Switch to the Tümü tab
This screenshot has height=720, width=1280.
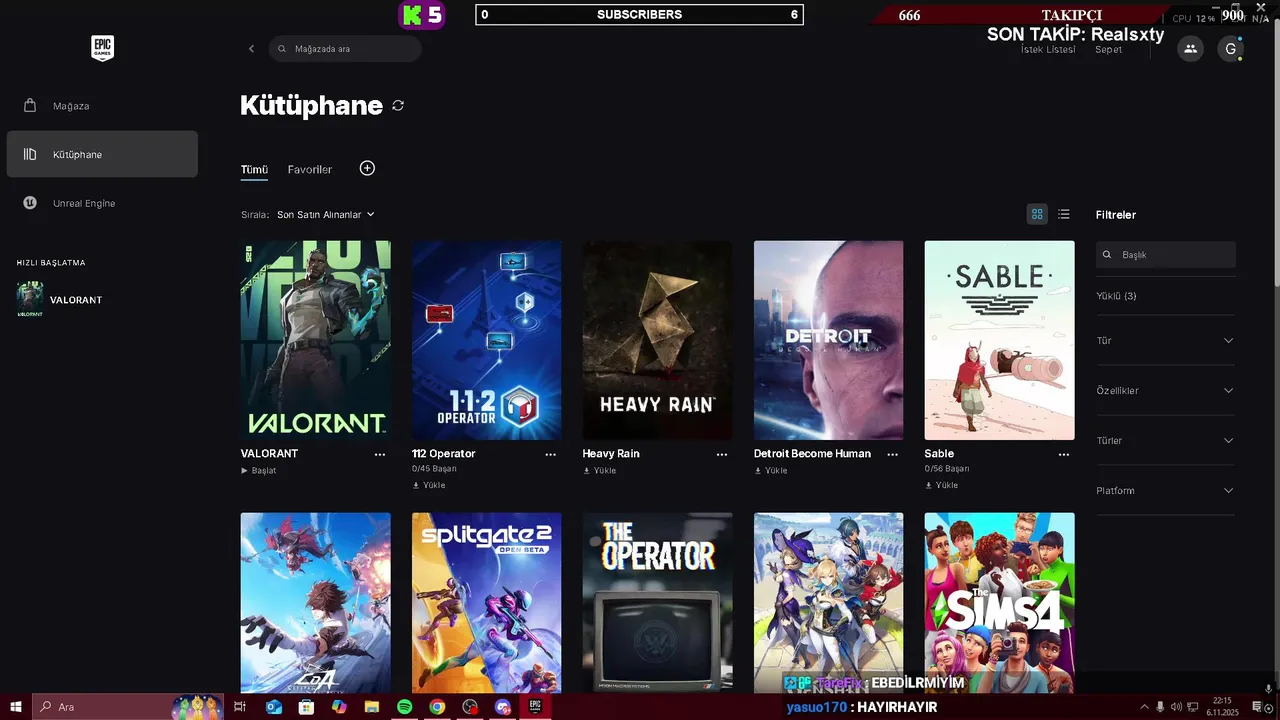(254, 170)
